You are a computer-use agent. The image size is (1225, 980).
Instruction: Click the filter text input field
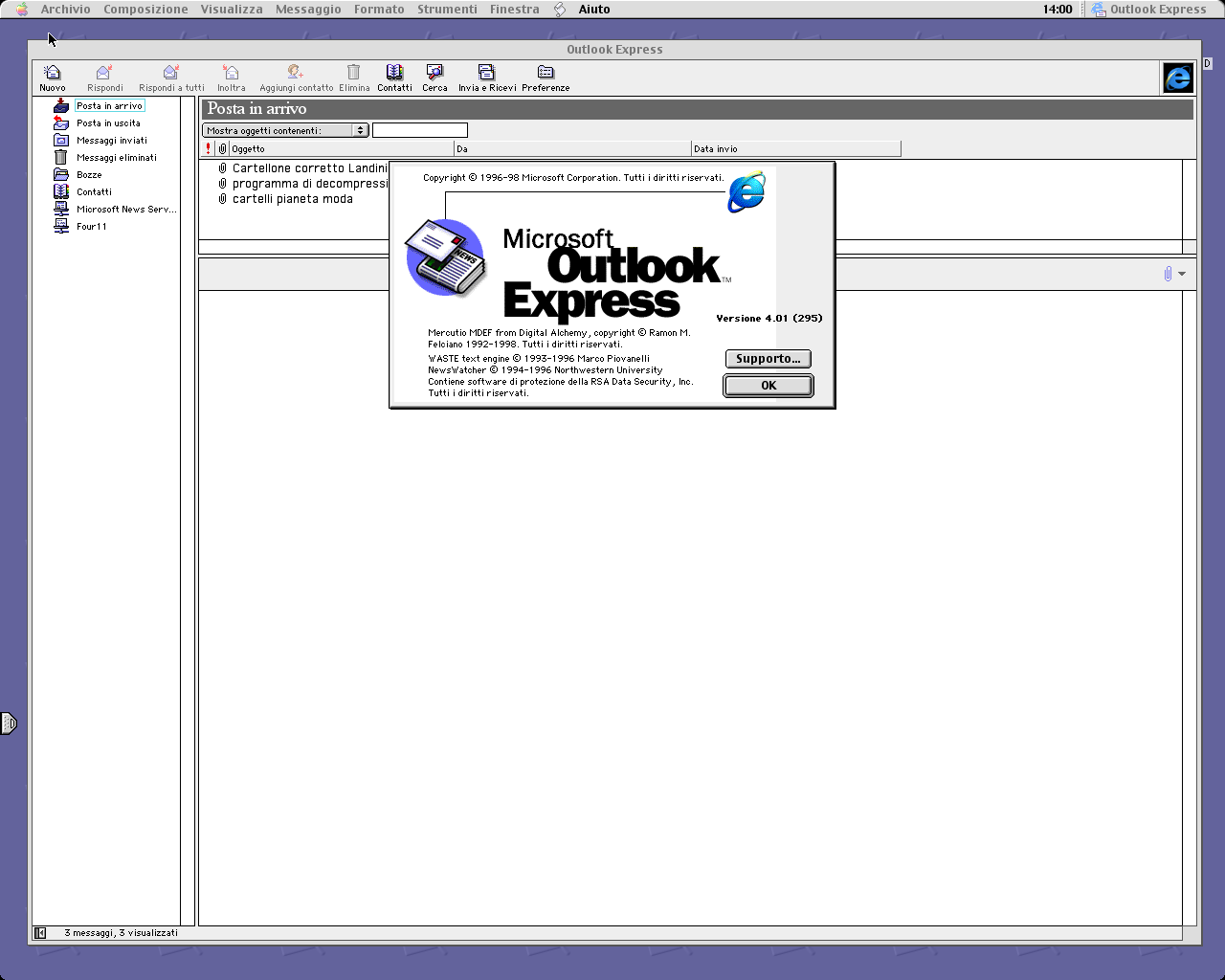click(420, 130)
